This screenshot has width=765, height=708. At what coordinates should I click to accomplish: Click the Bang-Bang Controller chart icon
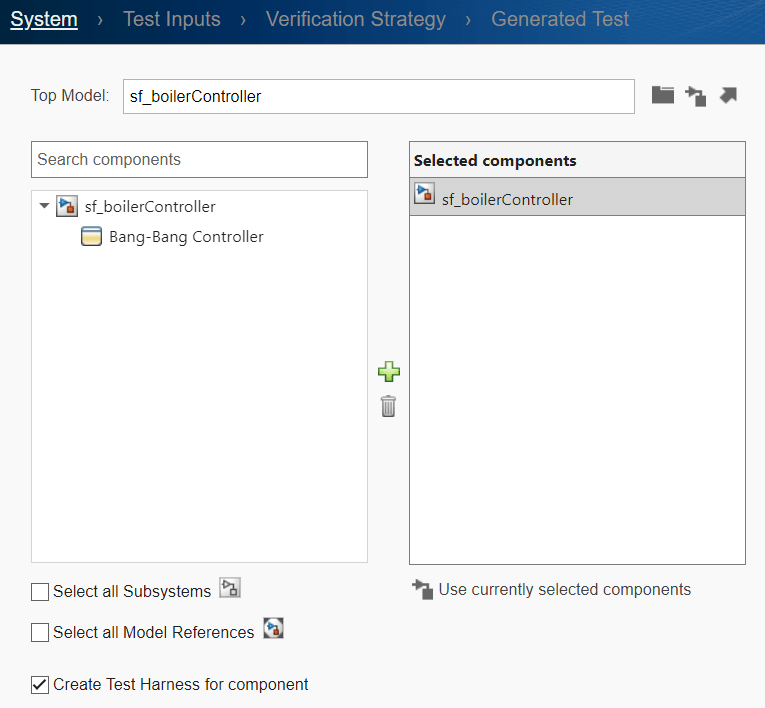[x=91, y=237]
